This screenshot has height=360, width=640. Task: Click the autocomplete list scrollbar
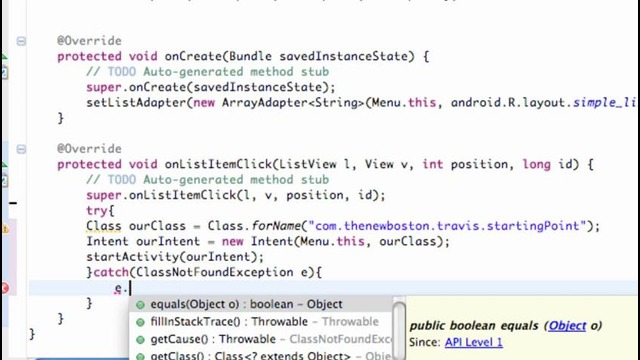point(399,329)
